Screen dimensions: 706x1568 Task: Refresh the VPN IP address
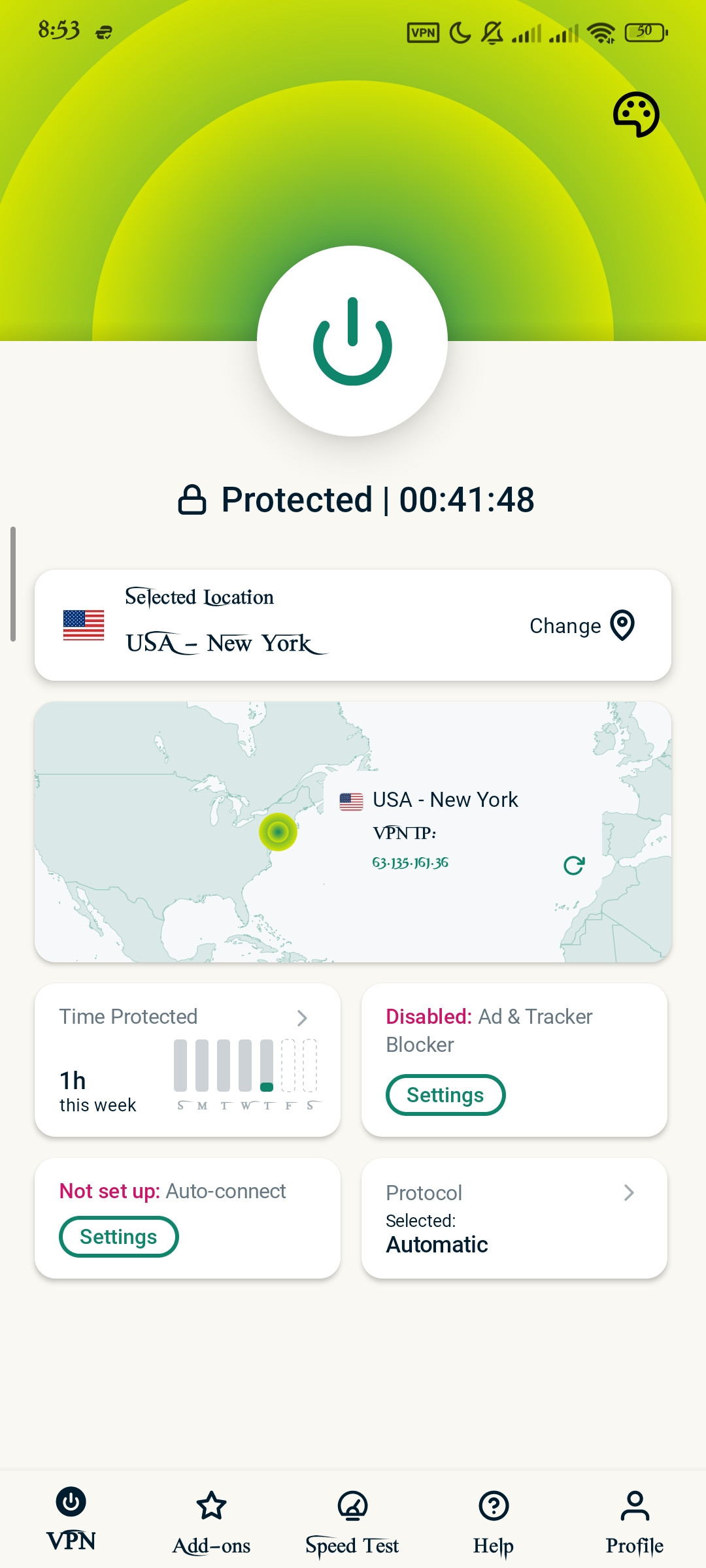(x=574, y=865)
